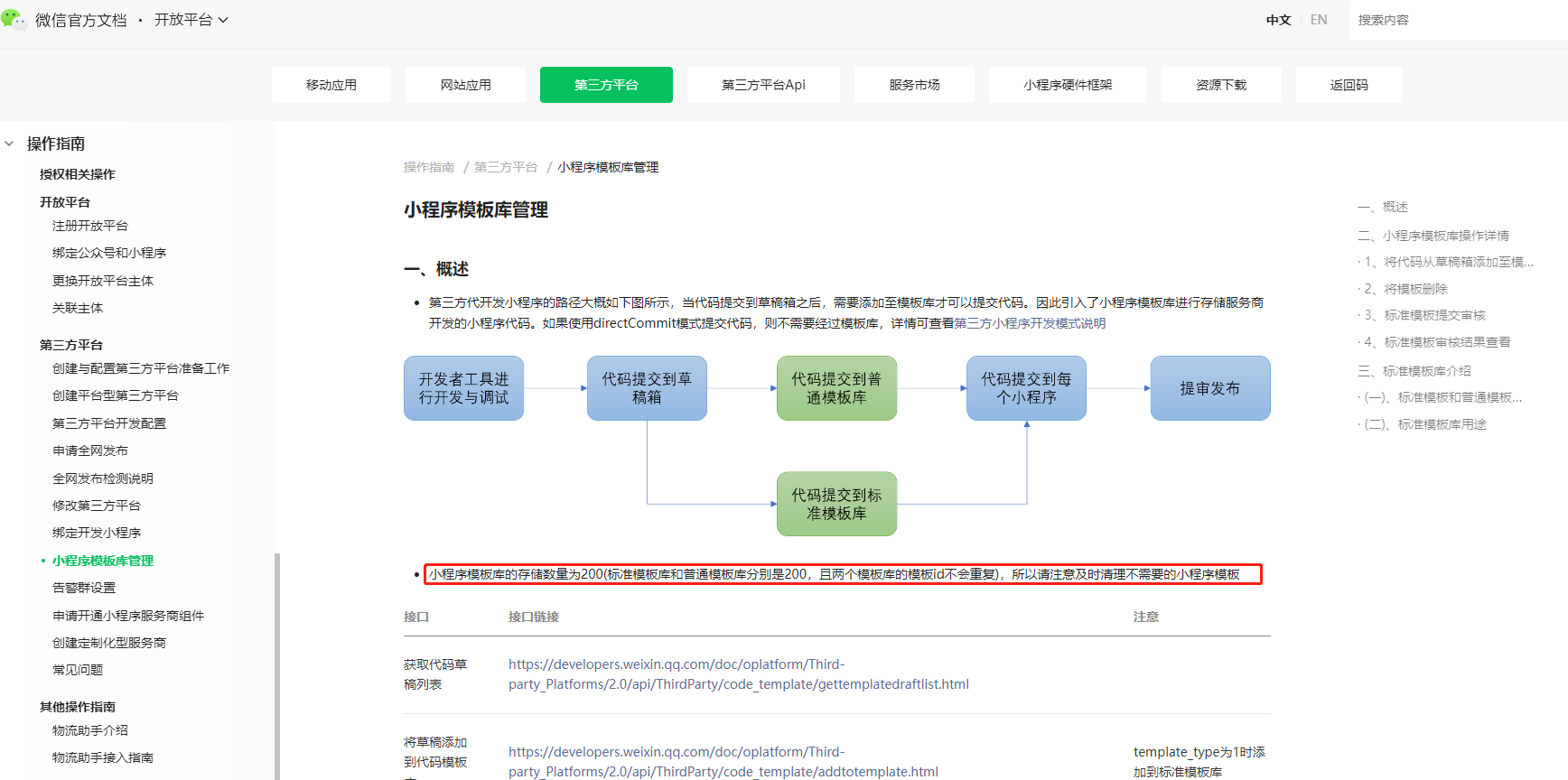Jump to 一、概述 in page outline
Viewport: 1568px width, 780px height.
(x=1383, y=207)
